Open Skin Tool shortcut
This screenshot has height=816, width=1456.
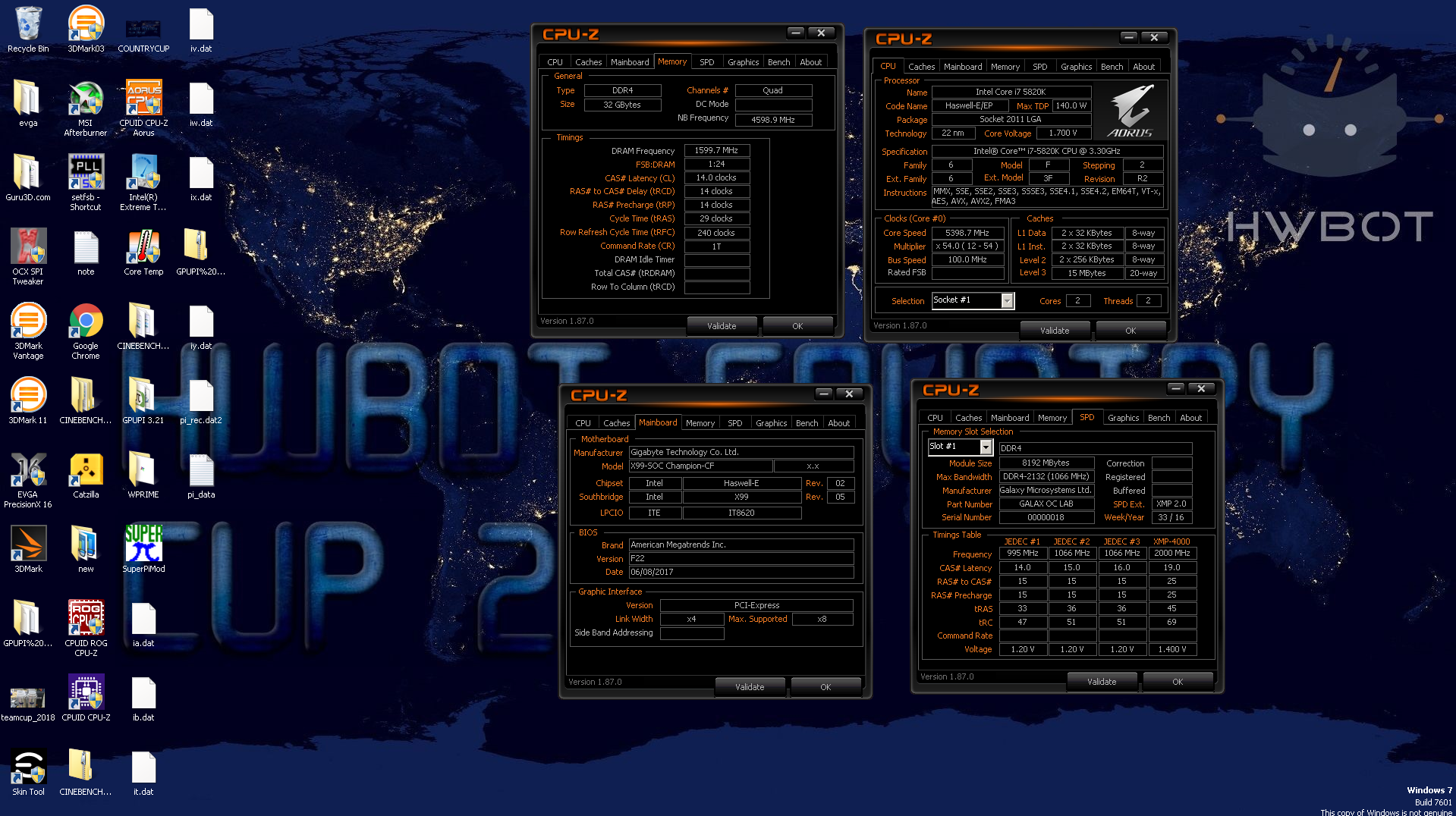tap(28, 773)
